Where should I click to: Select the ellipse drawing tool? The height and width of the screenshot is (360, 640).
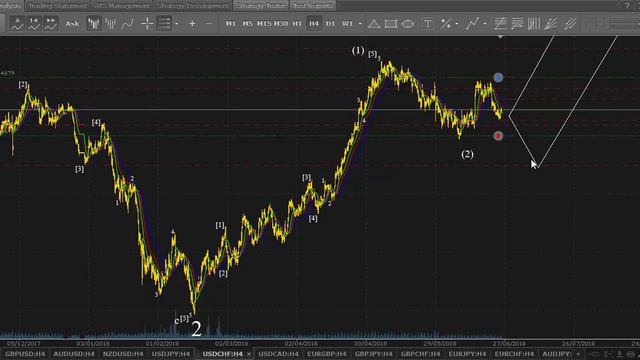coord(407,24)
